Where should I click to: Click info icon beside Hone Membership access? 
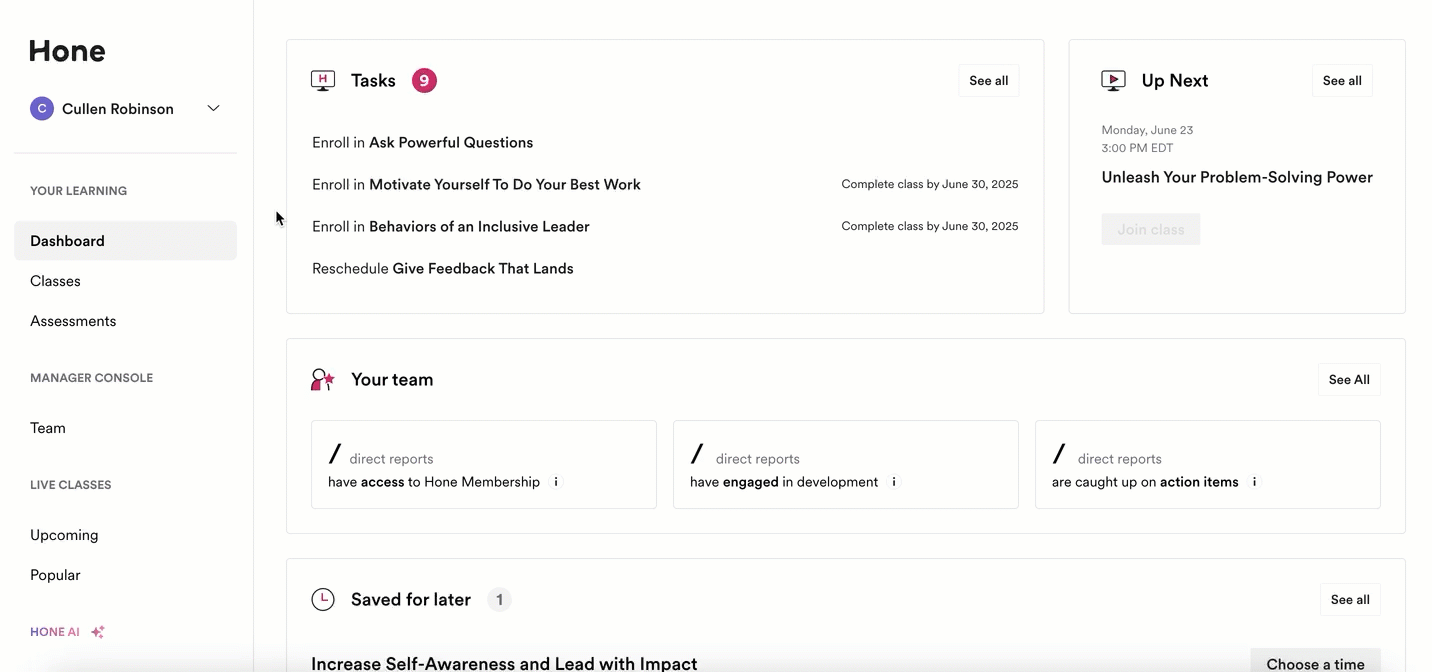tap(556, 482)
